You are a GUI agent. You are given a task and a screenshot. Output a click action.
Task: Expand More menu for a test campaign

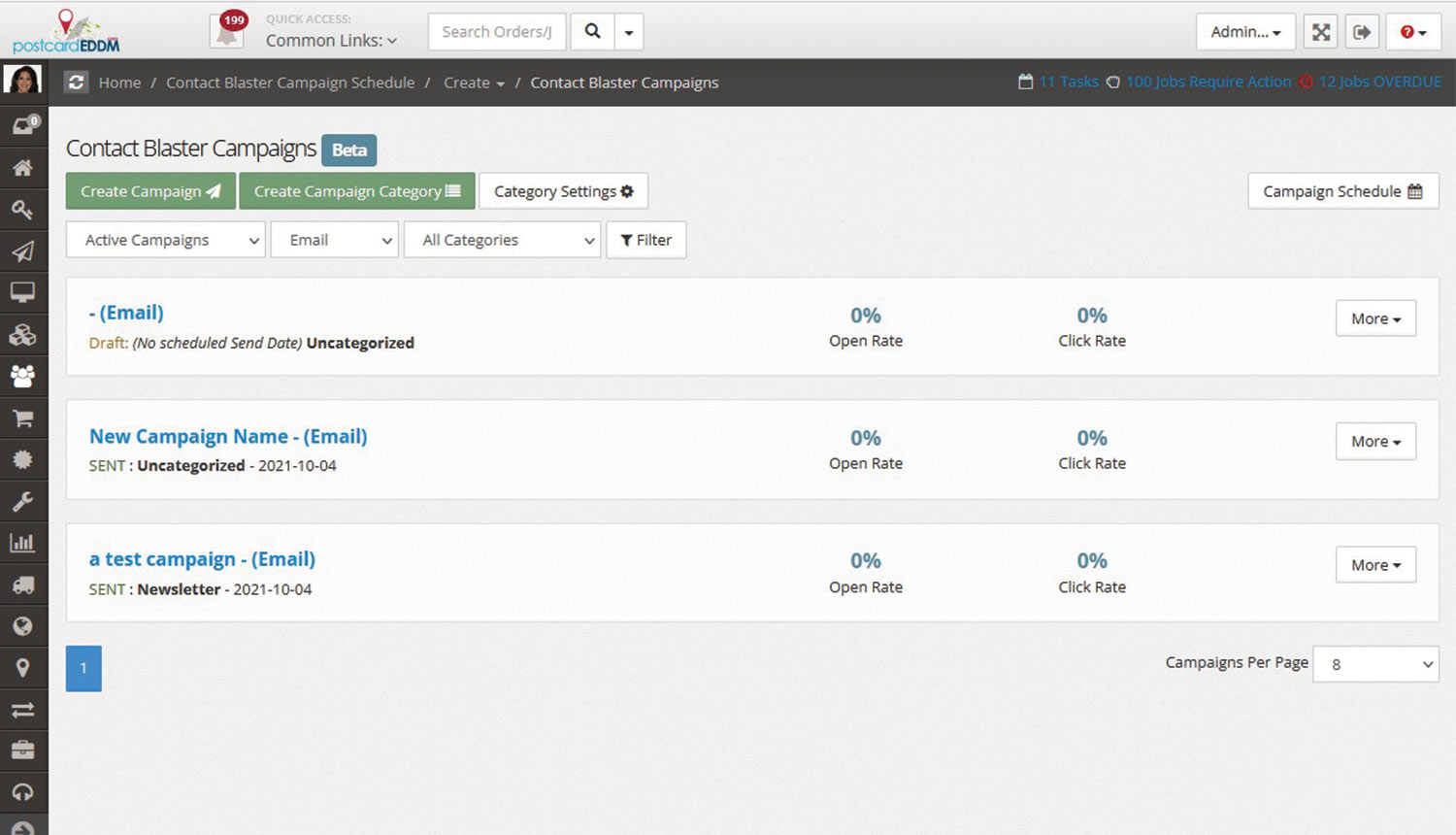(1375, 565)
